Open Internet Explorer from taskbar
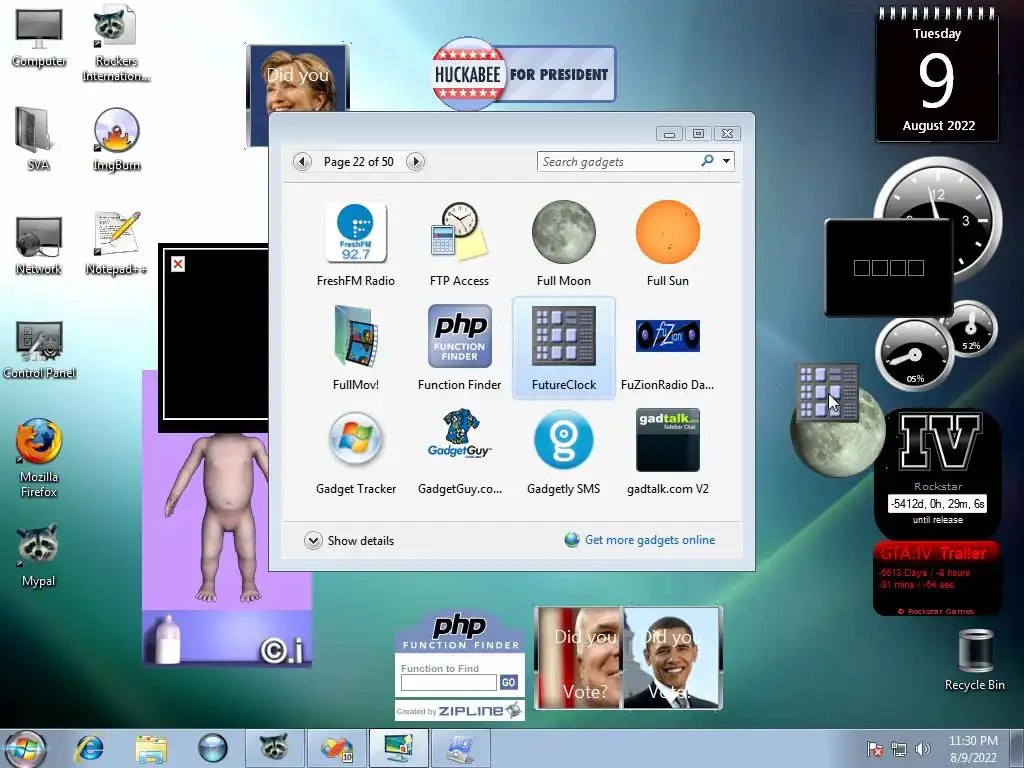 pos(89,748)
